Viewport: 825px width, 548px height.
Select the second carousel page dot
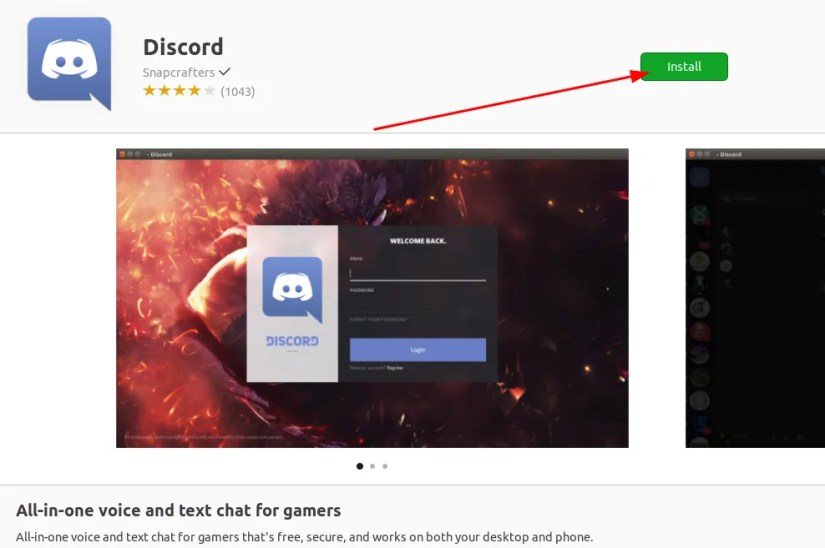click(x=373, y=466)
